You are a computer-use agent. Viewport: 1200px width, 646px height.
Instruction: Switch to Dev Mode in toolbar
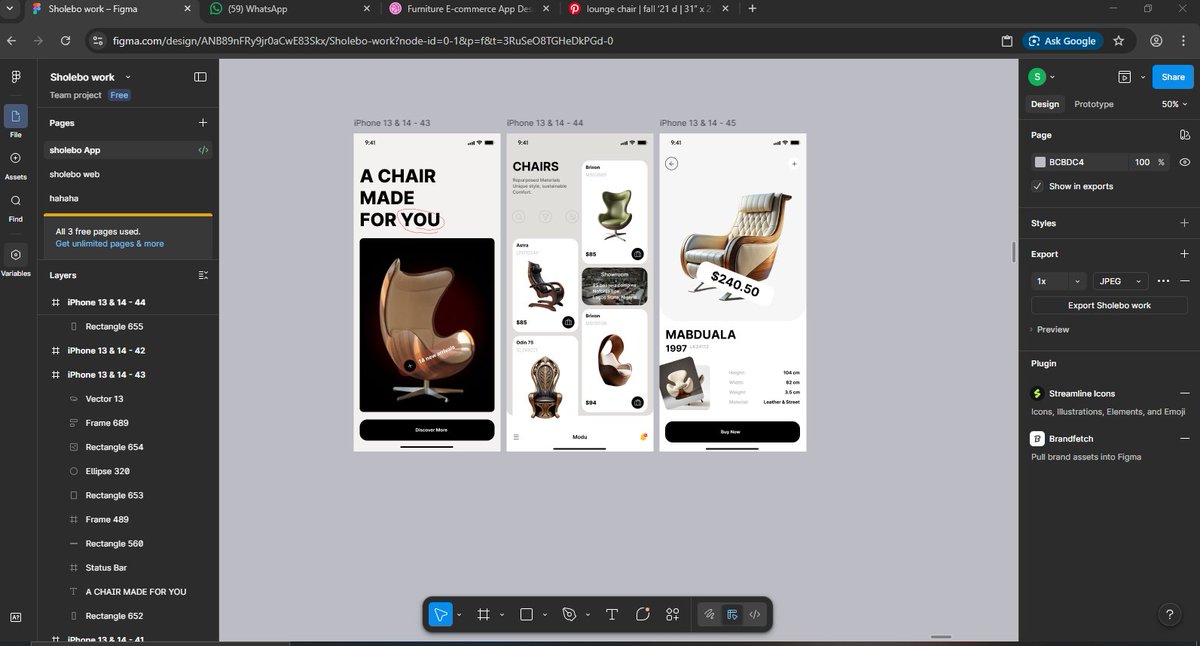coord(755,614)
